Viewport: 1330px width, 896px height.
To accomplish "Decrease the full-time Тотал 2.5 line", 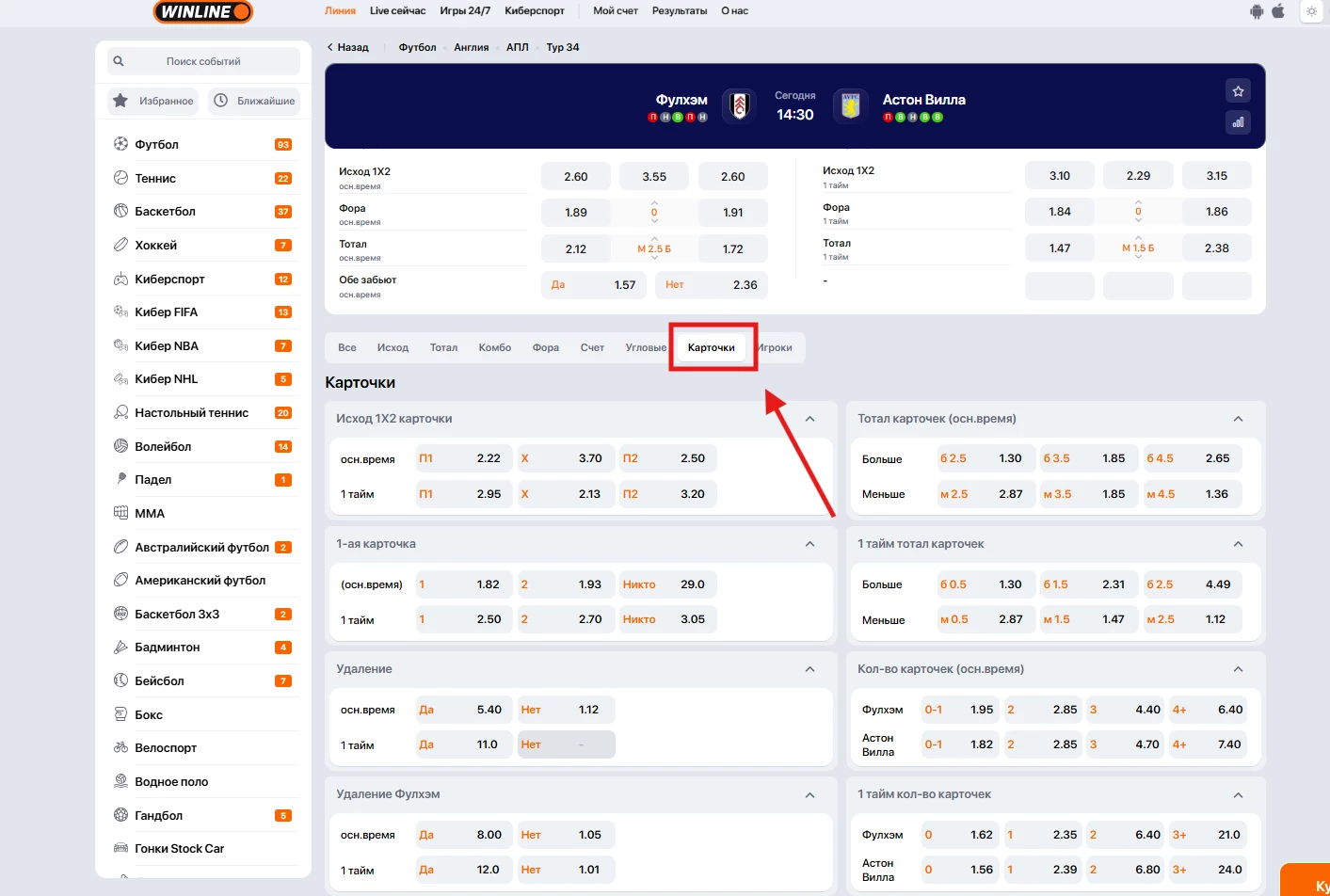I will (x=654, y=258).
